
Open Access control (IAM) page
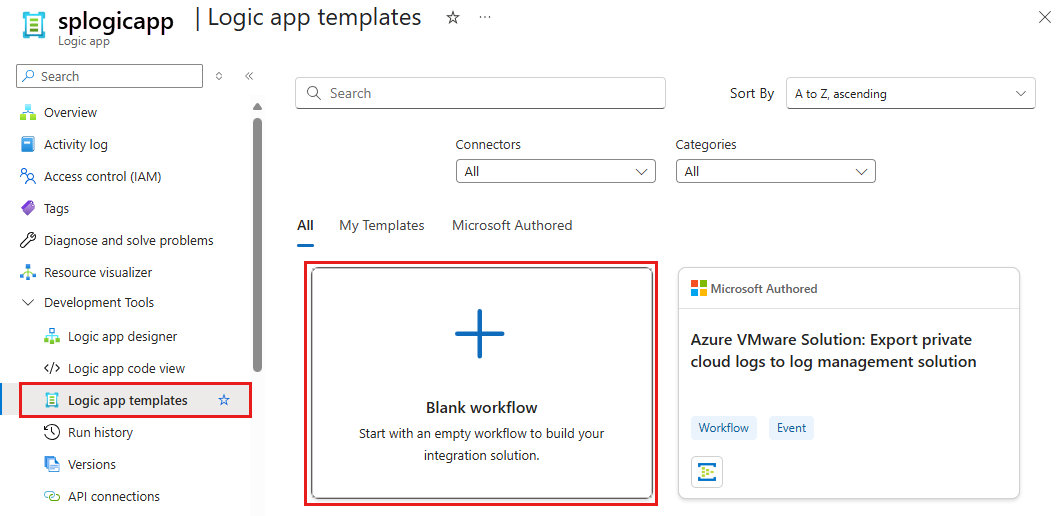[103, 177]
